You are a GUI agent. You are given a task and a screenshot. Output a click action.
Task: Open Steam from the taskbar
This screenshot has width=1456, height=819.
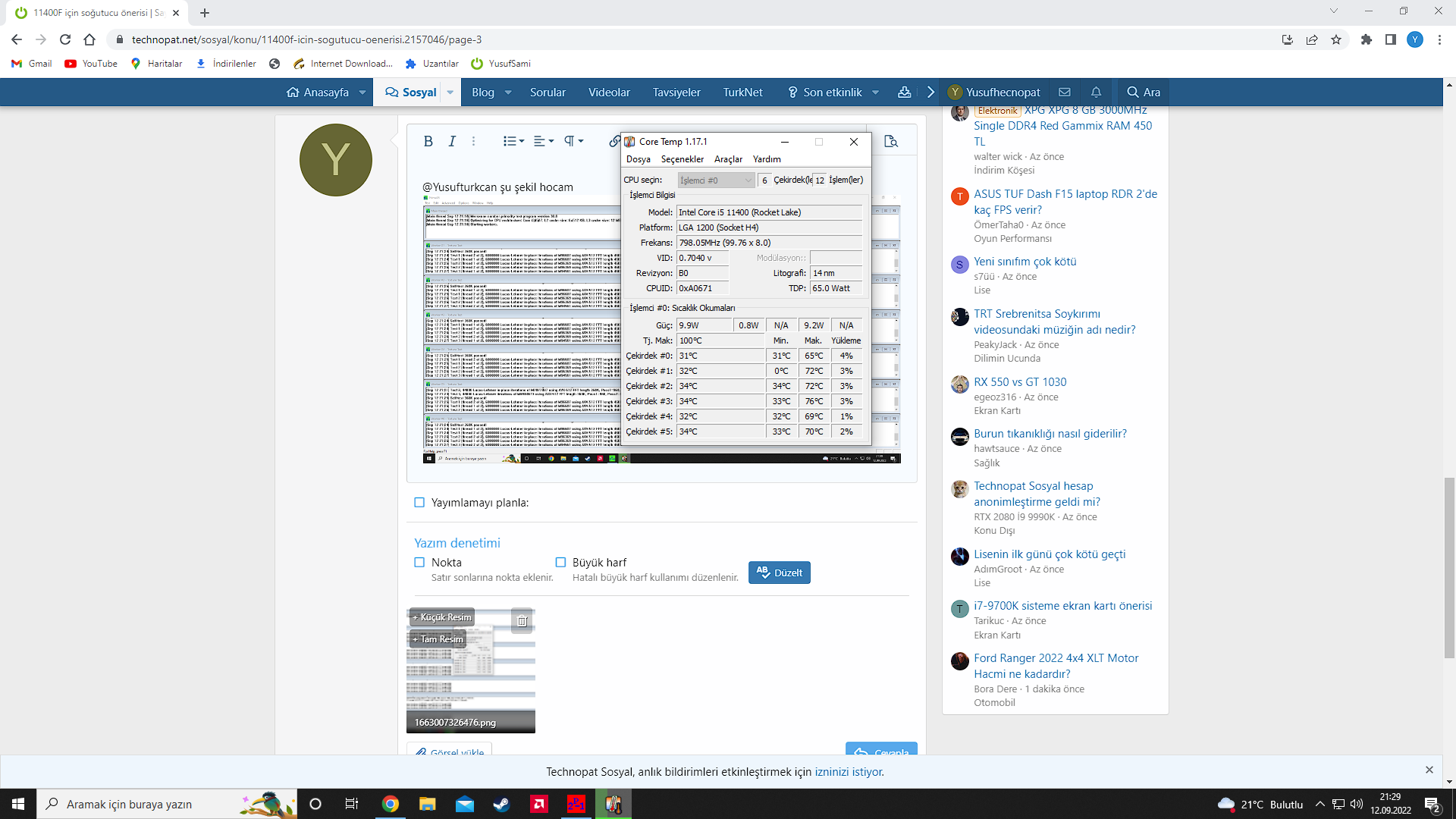click(x=501, y=804)
